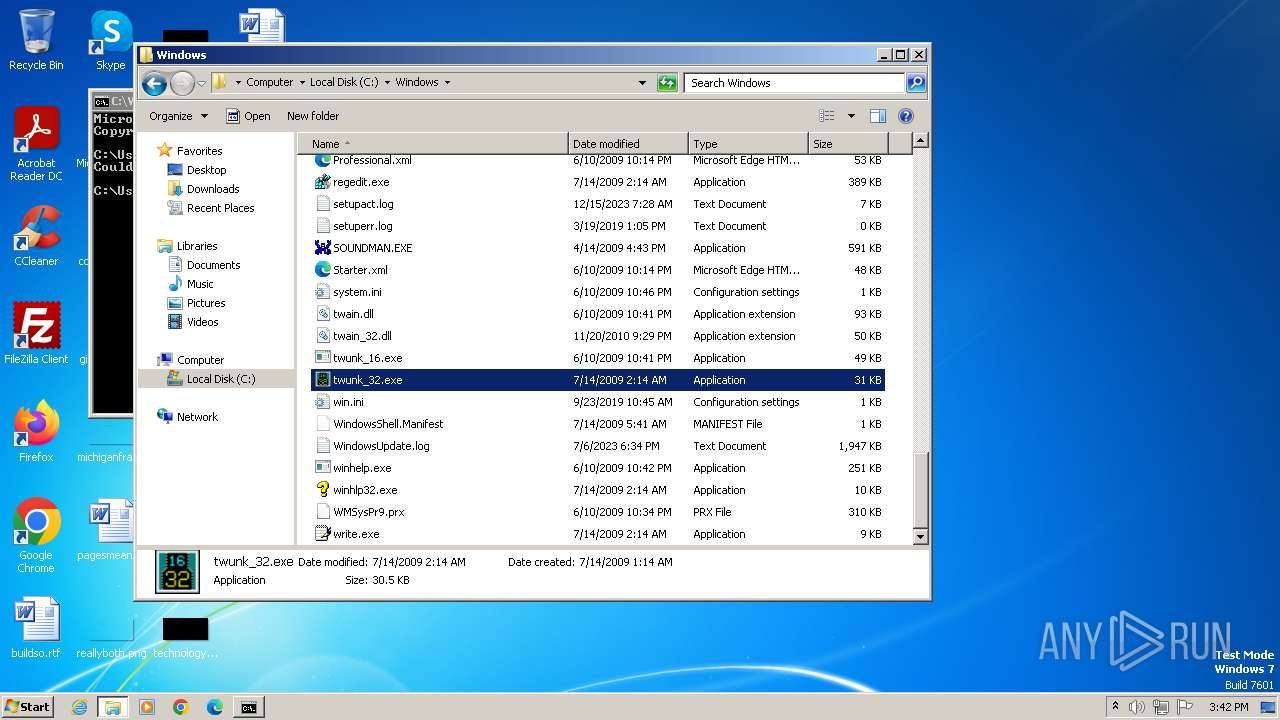The width and height of the screenshot is (1280, 720).
Task: Click the twunk_32.exe details pane thumbnail
Action: [177, 571]
